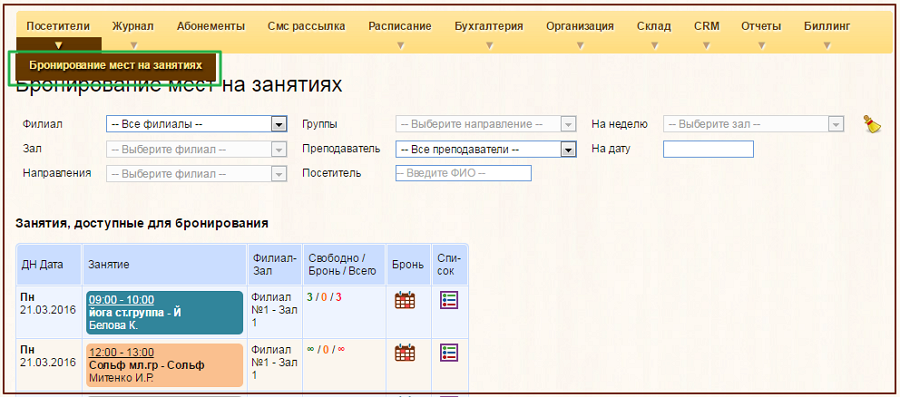
Task: Click the broom clear-filters icon
Action: tap(872, 124)
